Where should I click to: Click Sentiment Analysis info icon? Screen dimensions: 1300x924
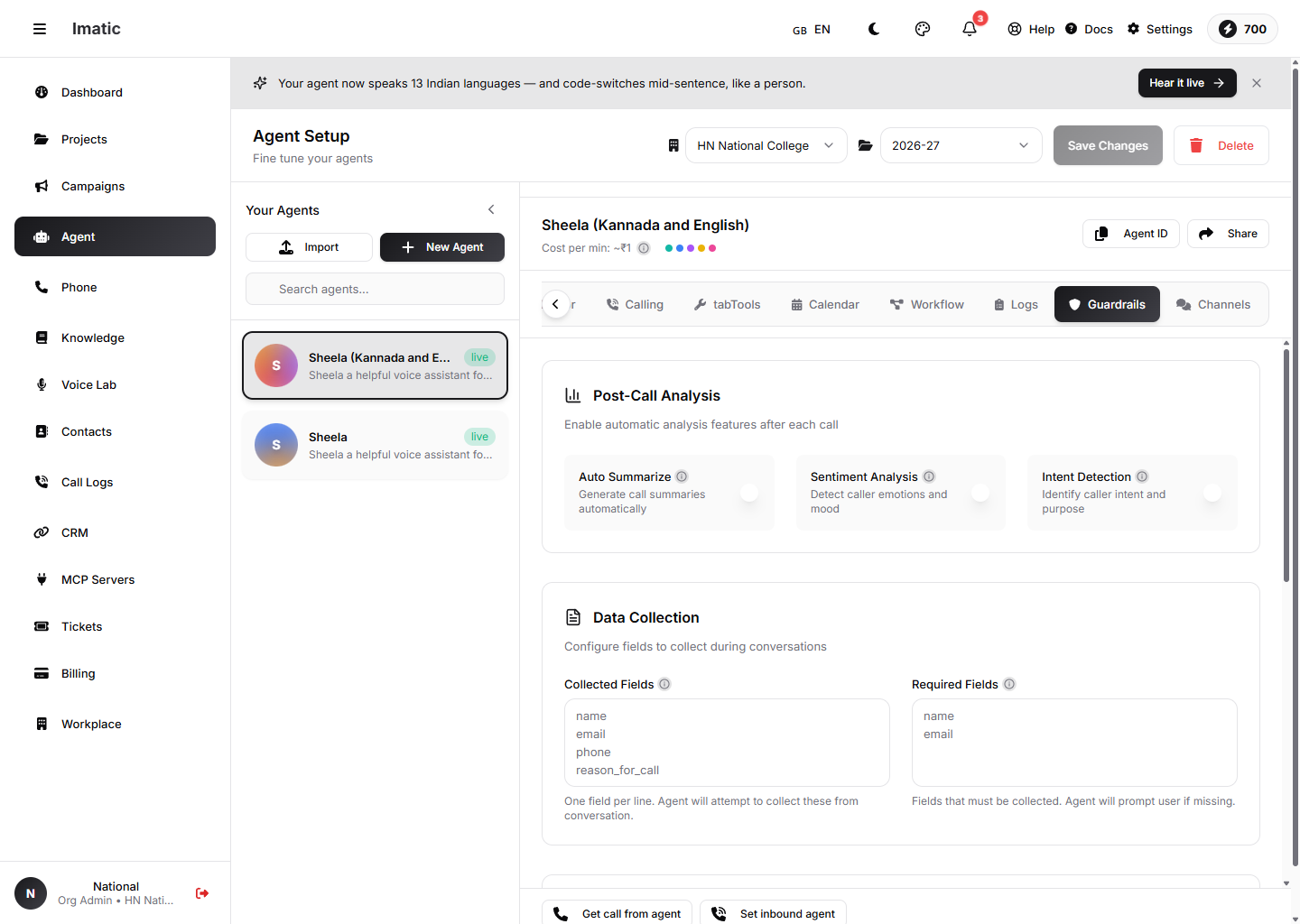929,476
